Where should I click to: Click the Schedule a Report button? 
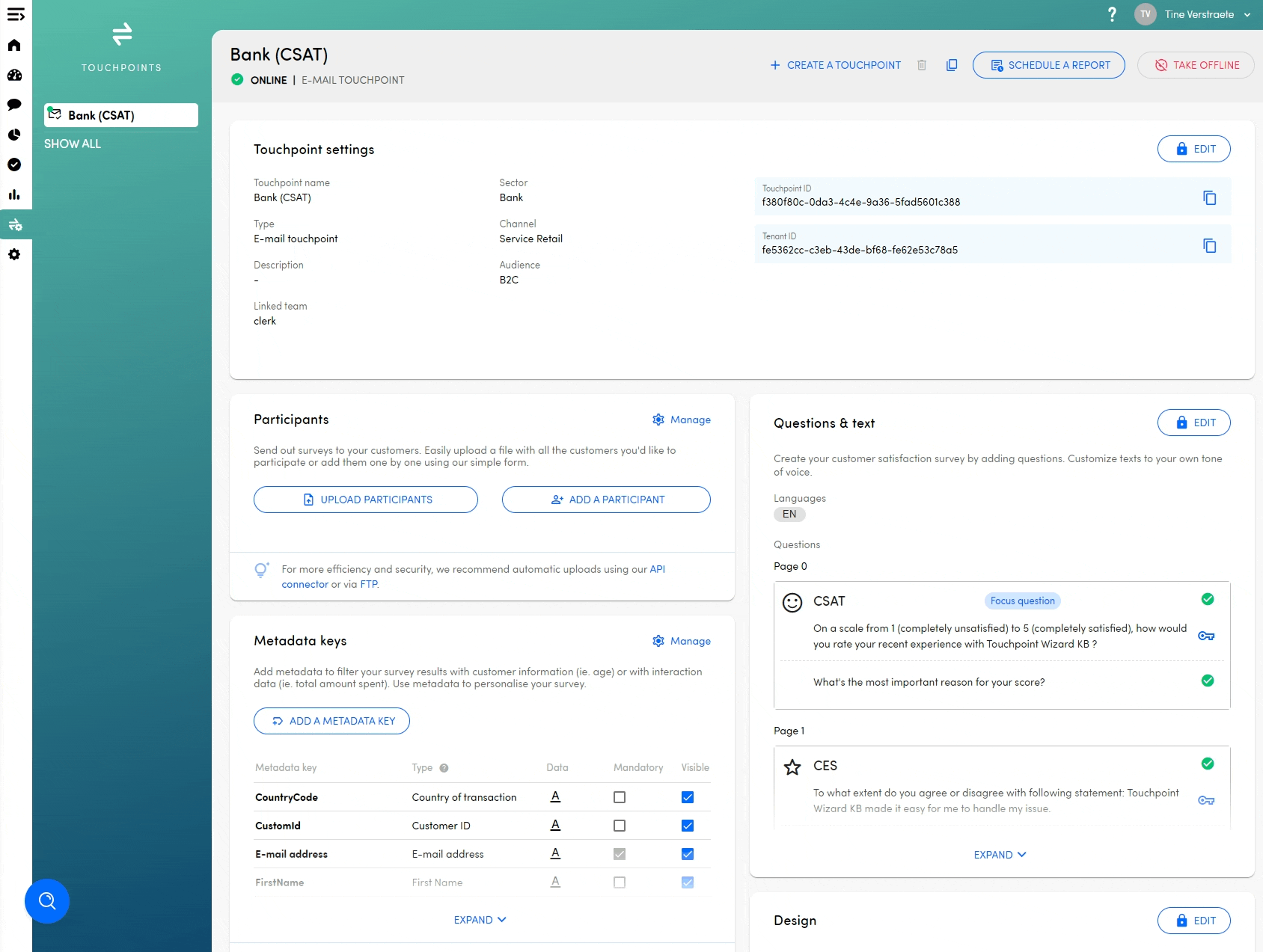click(x=1048, y=65)
